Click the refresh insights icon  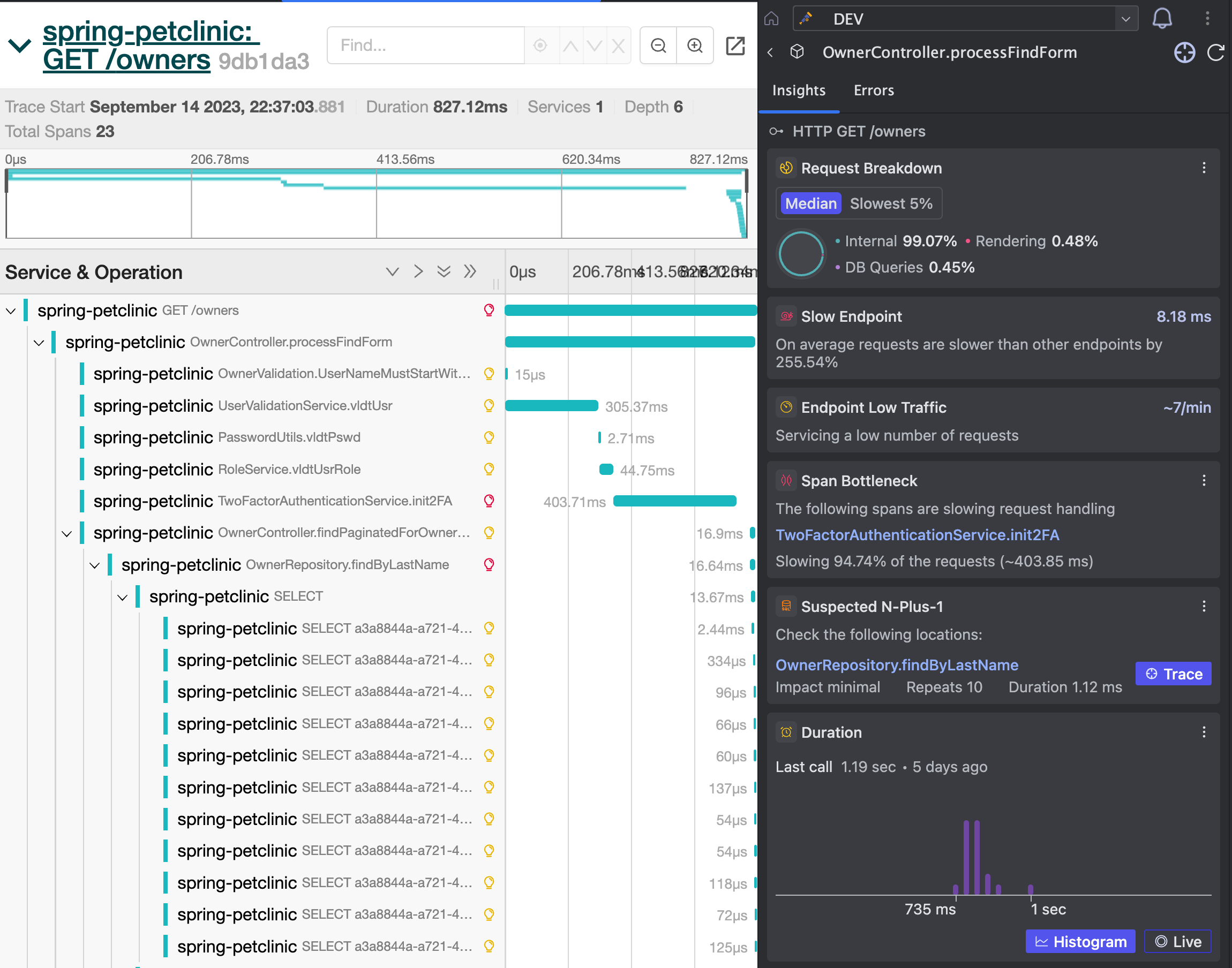coord(1215,52)
